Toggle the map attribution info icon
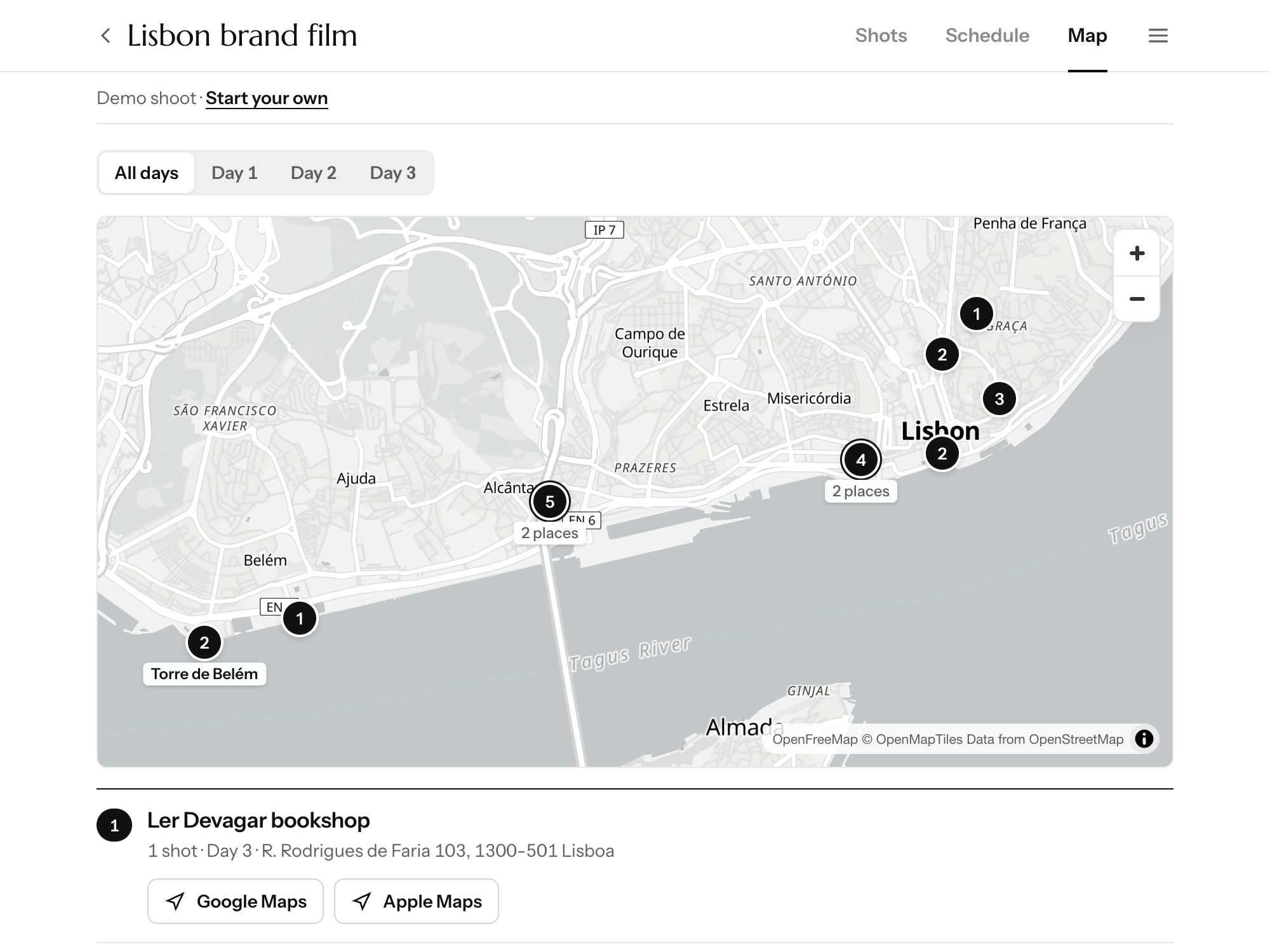This screenshot has height=952, width=1270. coord(1144,739)
